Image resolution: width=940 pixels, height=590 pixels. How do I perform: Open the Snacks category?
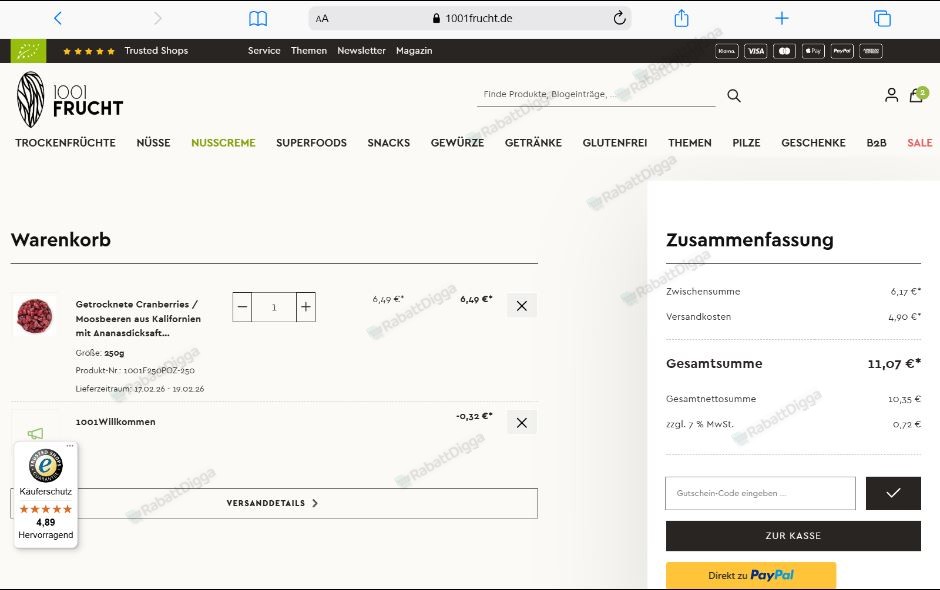[388, 143]
